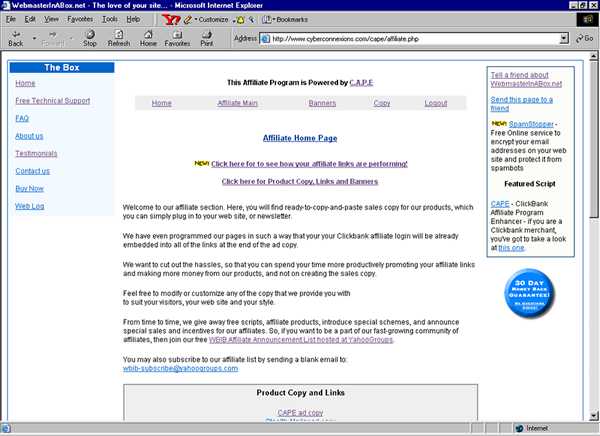Open the Favorites toolbar panel button

[177, 38]
